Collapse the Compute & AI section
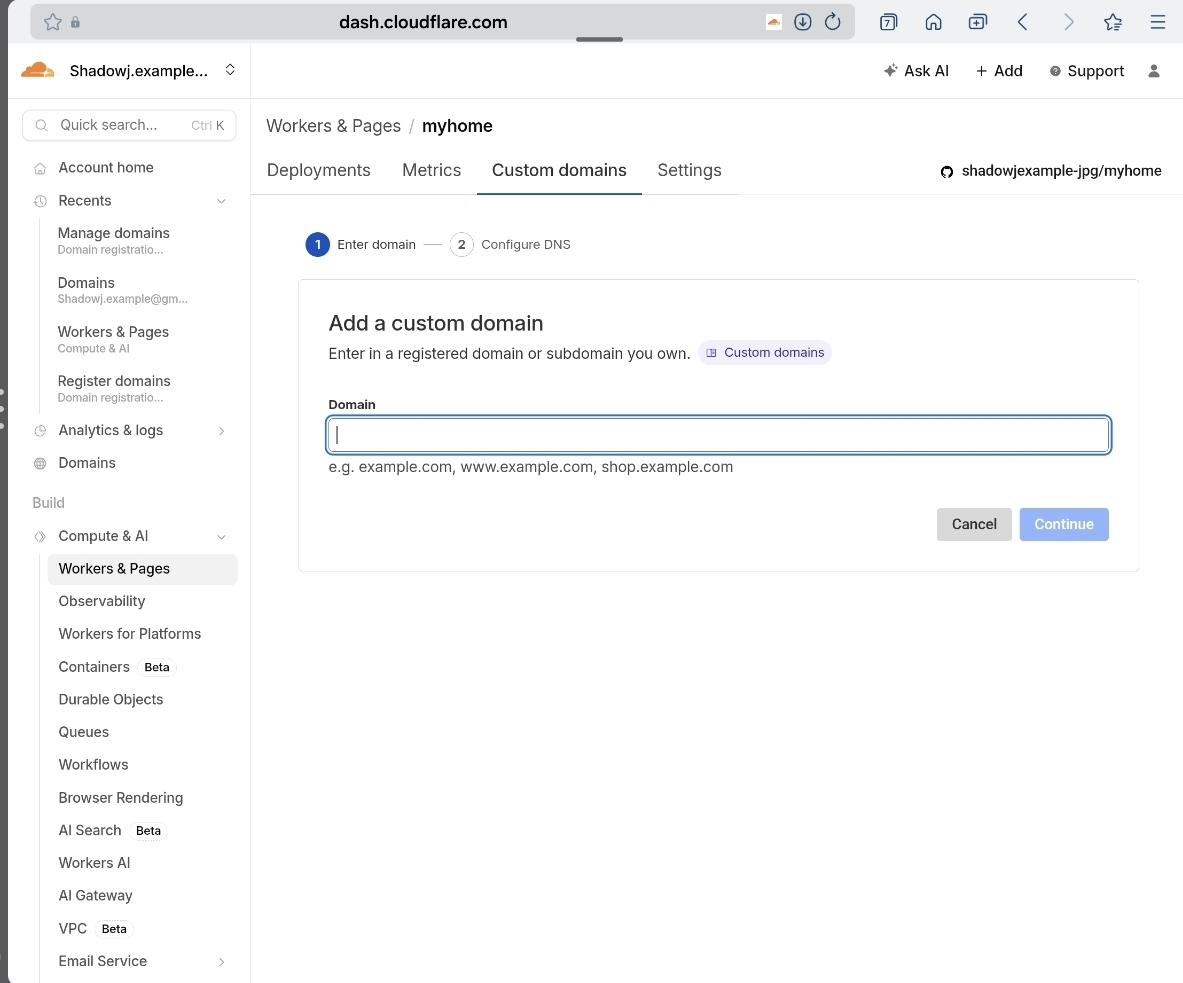Image resolution: width=1183 pixels, height=983 pixels. (221, 537)
